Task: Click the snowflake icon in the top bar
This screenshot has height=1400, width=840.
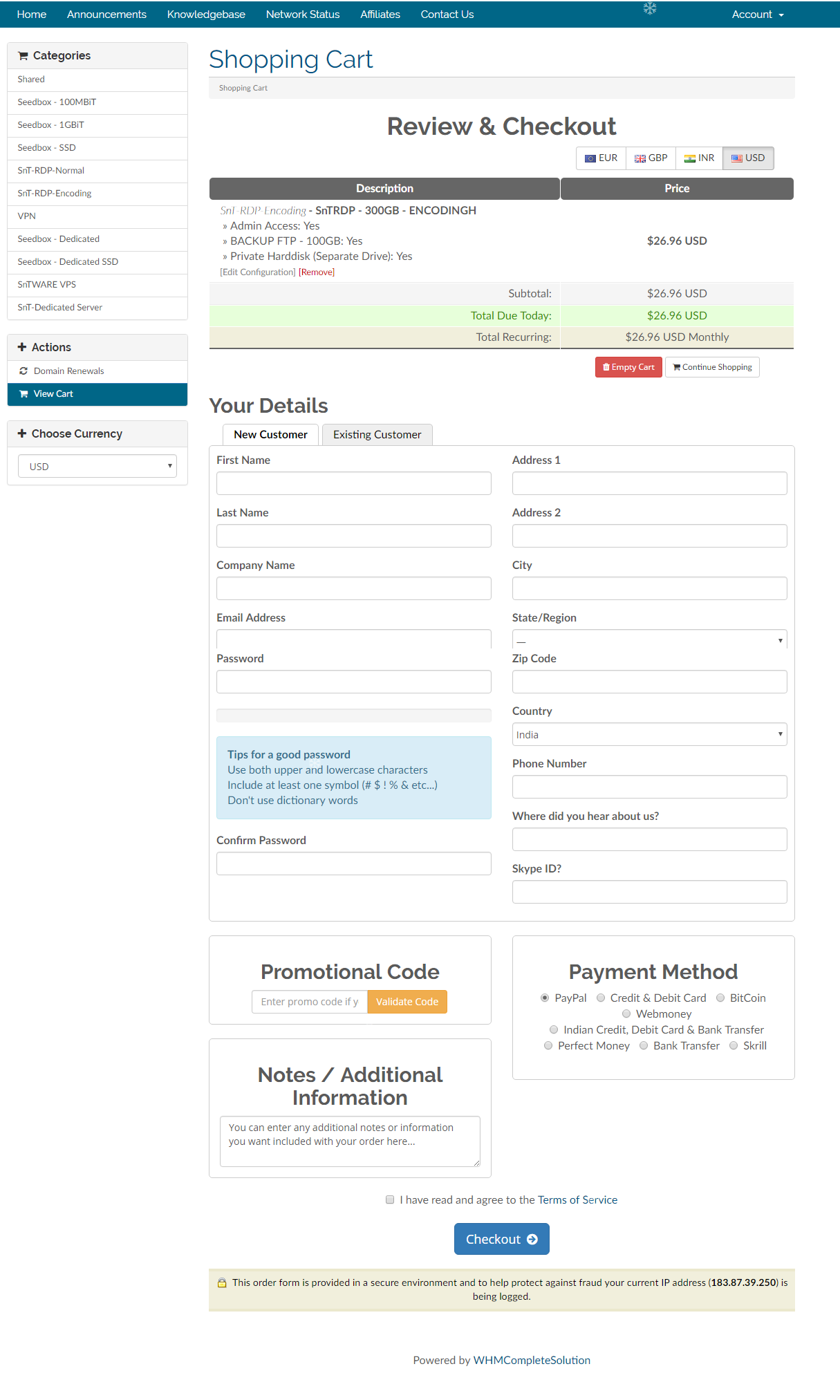Action: [650, 8]
